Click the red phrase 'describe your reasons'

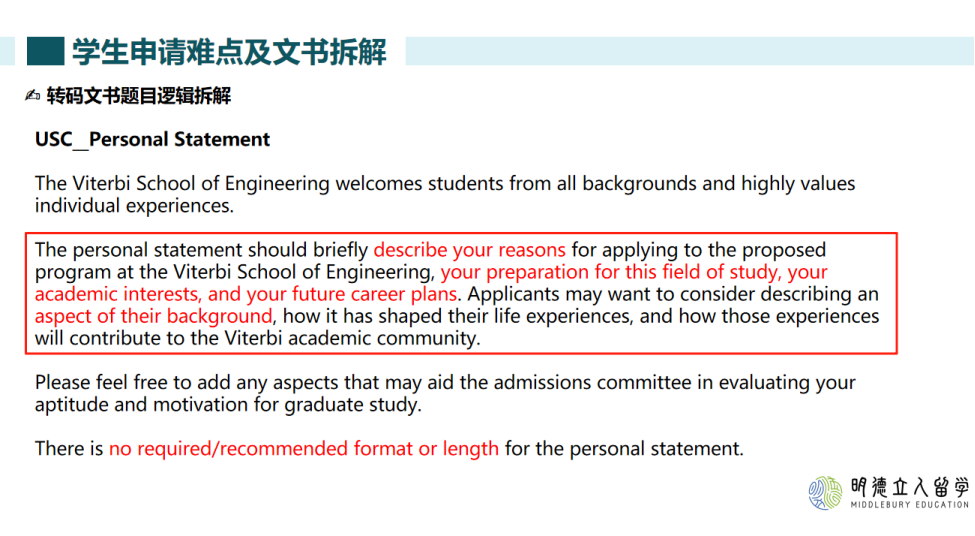click(469, 249)
